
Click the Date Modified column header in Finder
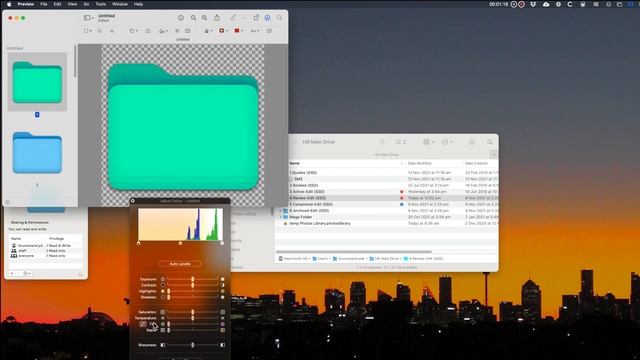tap(420, 163)
